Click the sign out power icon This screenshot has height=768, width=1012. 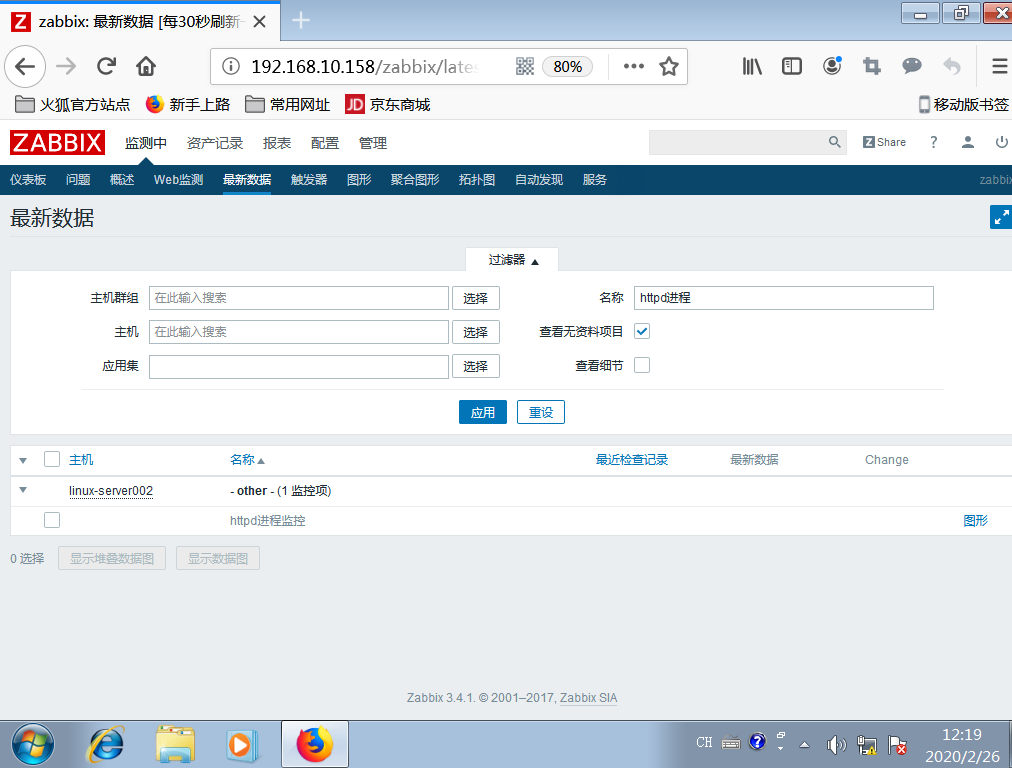(x=1002, y=142)
